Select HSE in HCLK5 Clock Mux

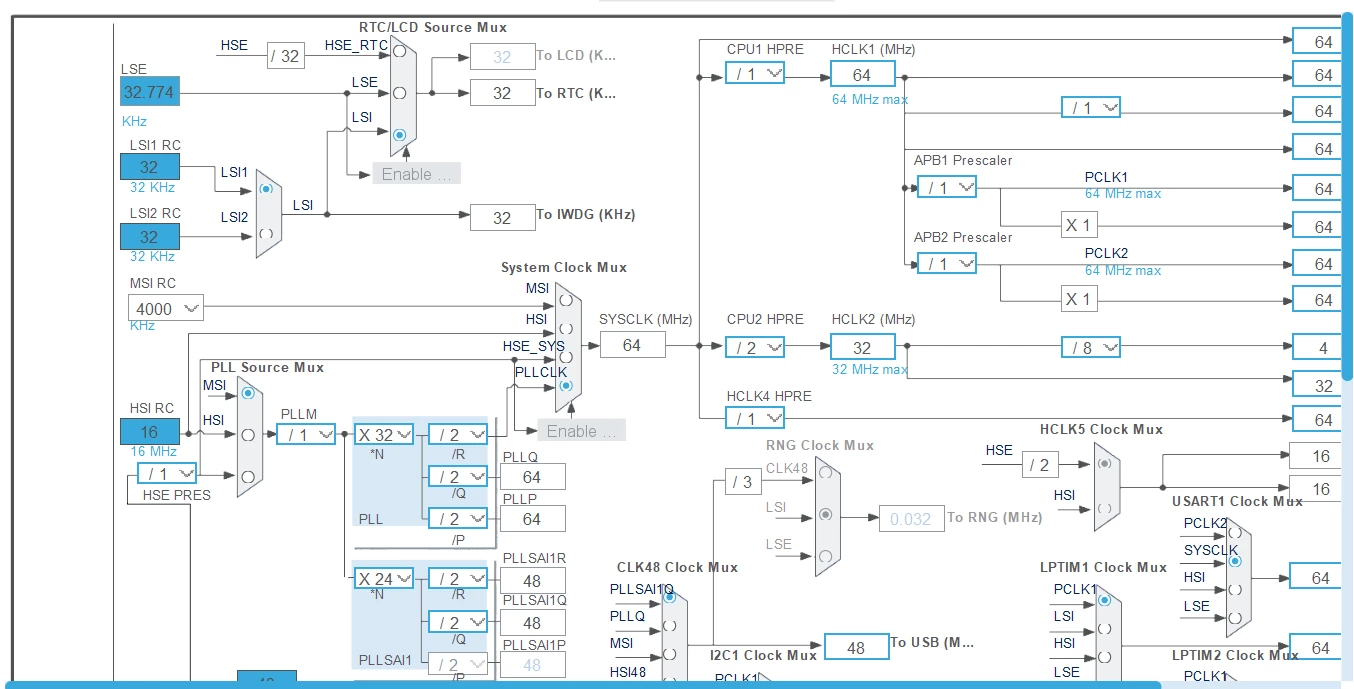click(1104, 463)
